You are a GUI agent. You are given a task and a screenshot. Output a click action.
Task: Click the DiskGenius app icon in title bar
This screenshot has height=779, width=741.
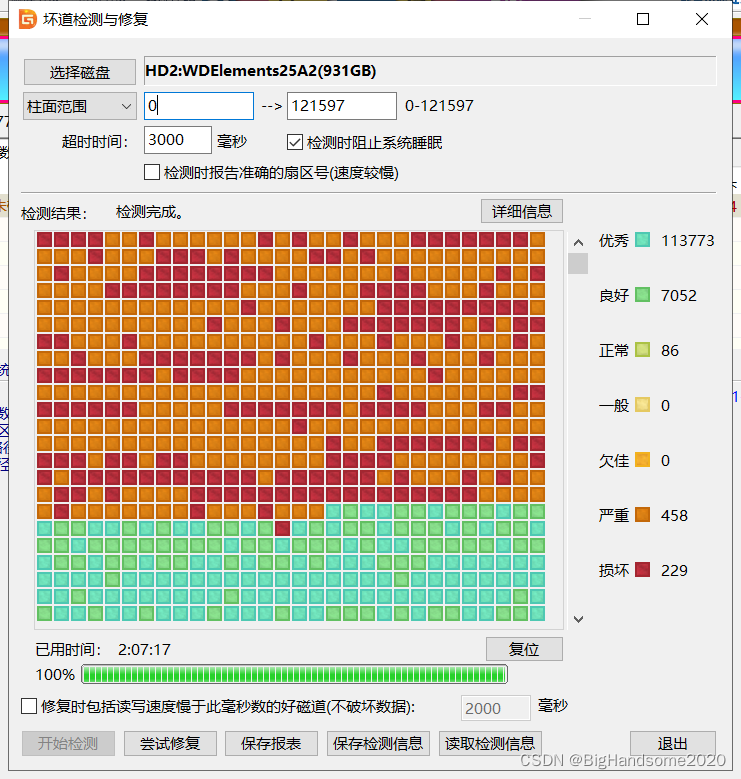coord(28,19)
